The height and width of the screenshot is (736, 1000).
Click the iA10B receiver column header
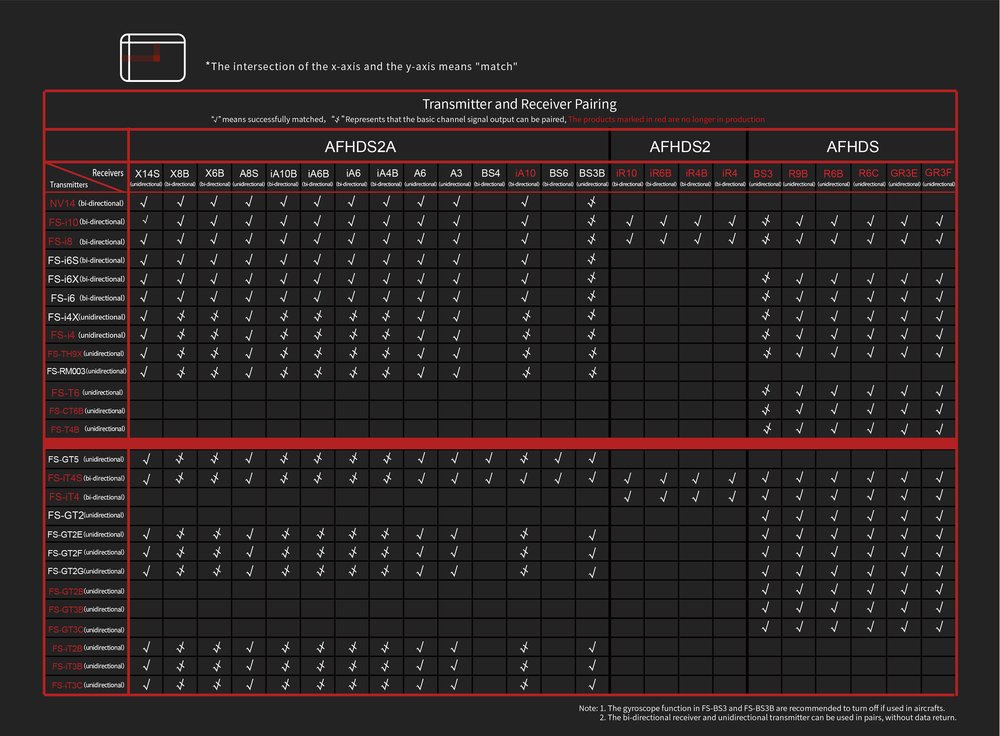283,177
